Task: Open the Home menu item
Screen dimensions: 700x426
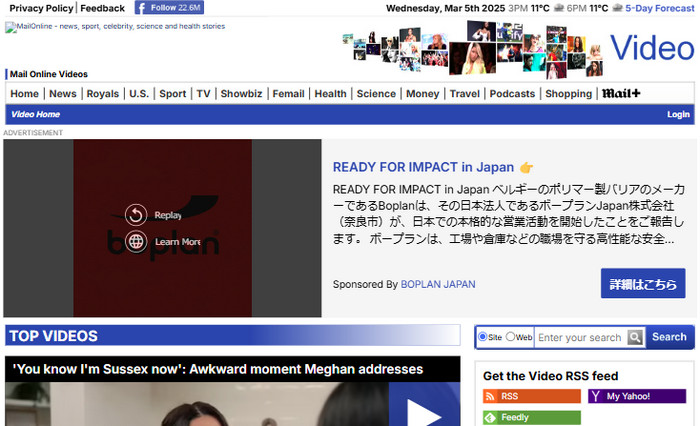Action: [x=25, y=94]
